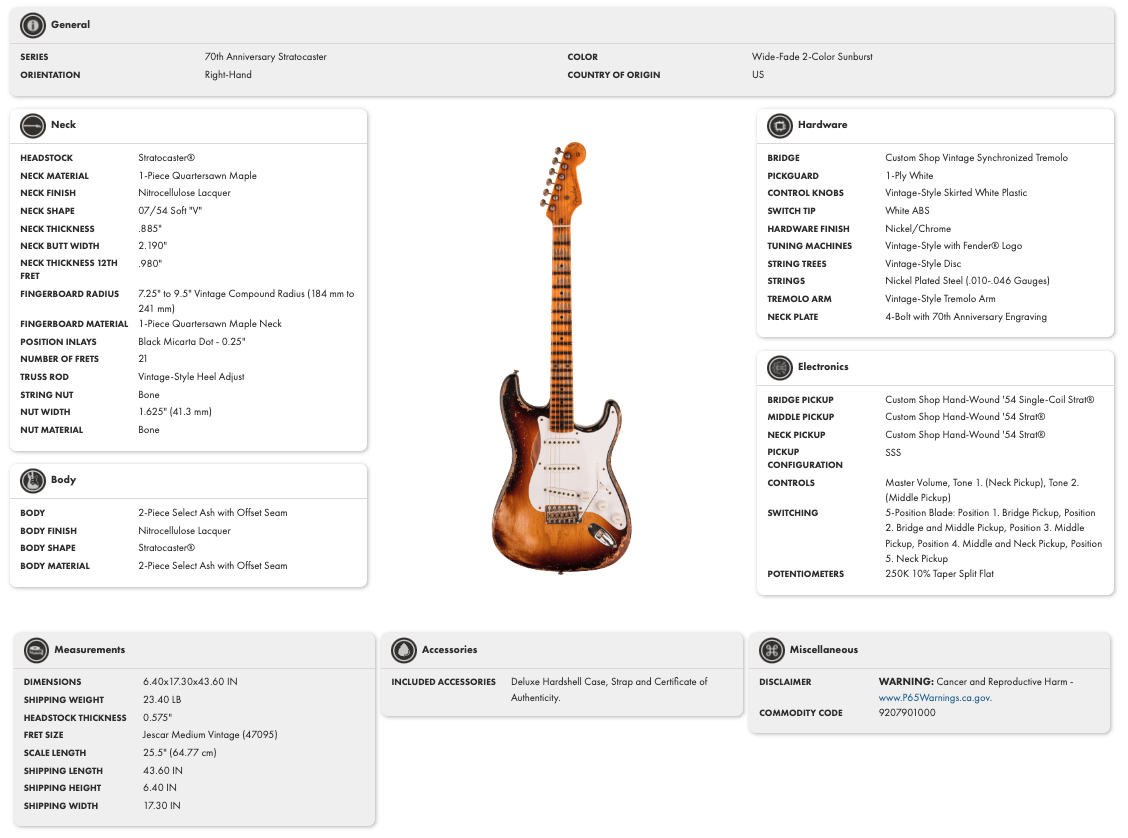Screen dimensions: 1128x838
Task: Click the '1-Ply White' pickguard value
Action: [x=909, y=176]
